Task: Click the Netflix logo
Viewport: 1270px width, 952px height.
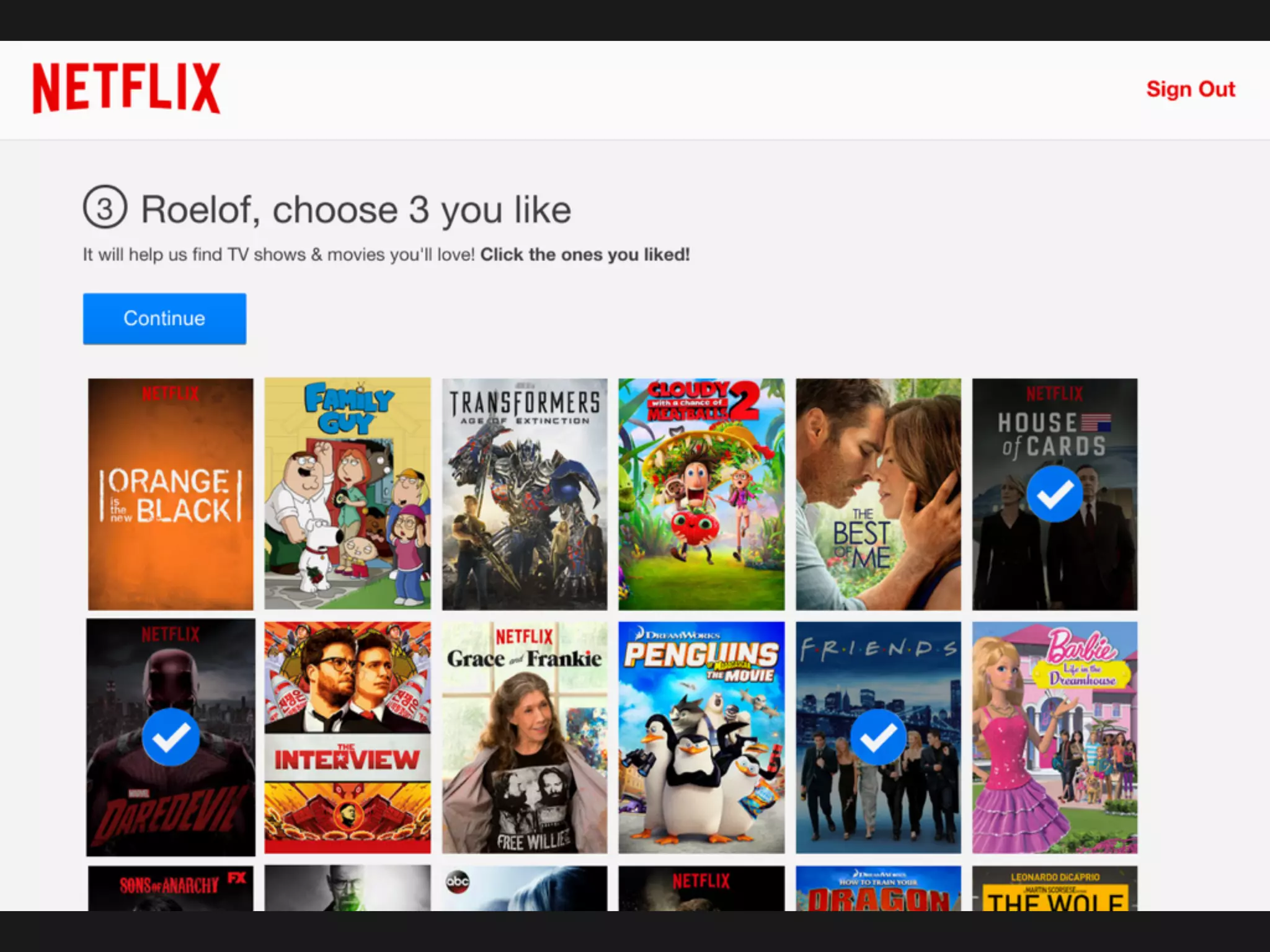Action: point(127,88)
